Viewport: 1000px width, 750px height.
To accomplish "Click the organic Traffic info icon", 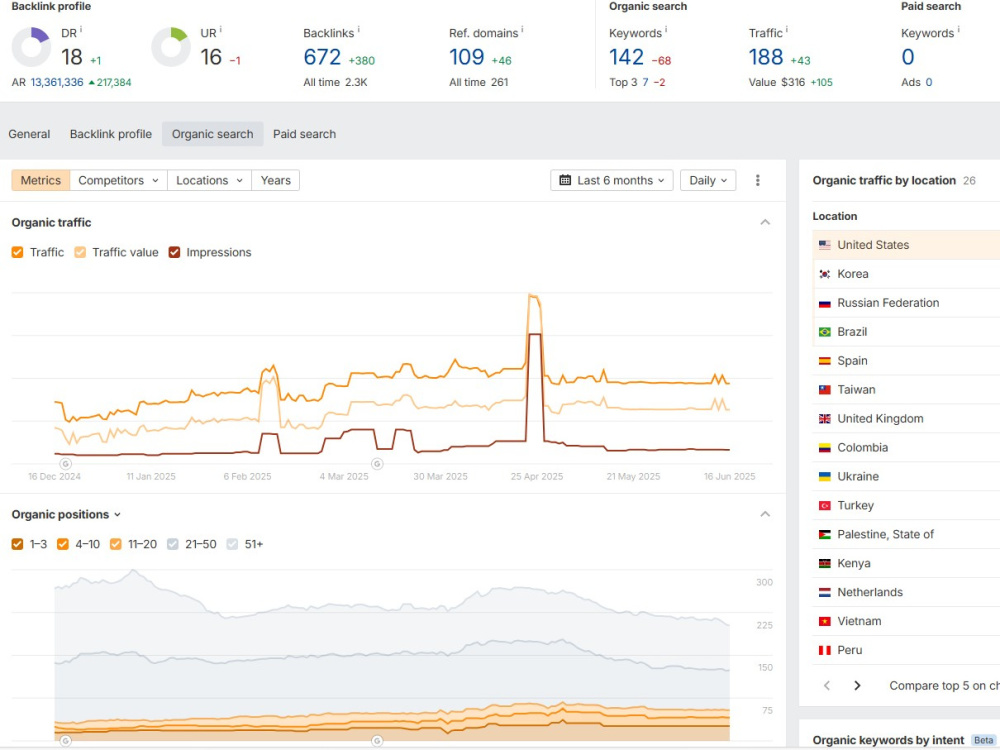I will 786,29.
